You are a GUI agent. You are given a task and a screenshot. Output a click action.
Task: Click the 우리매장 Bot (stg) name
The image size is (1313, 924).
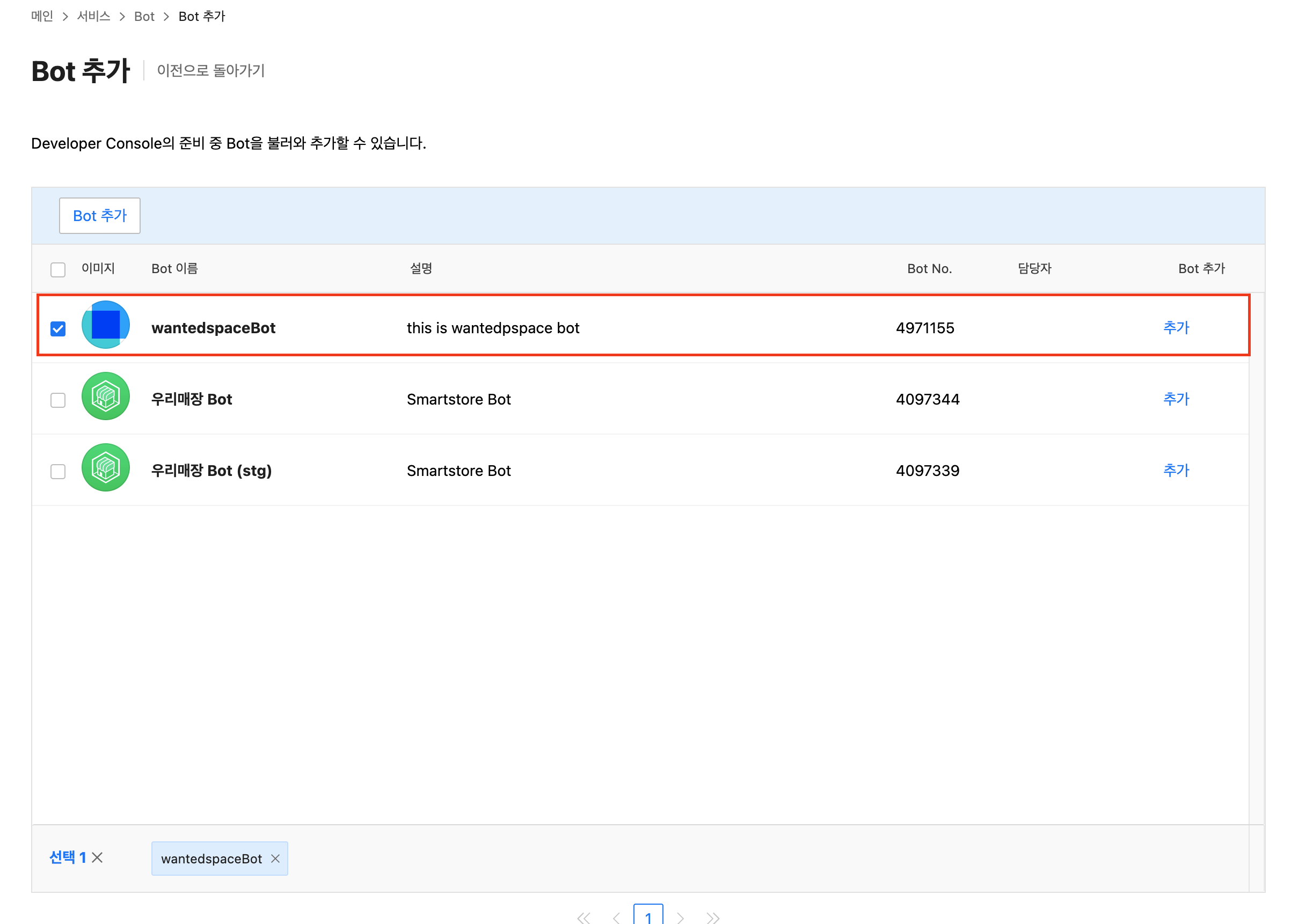coord(211,471)
